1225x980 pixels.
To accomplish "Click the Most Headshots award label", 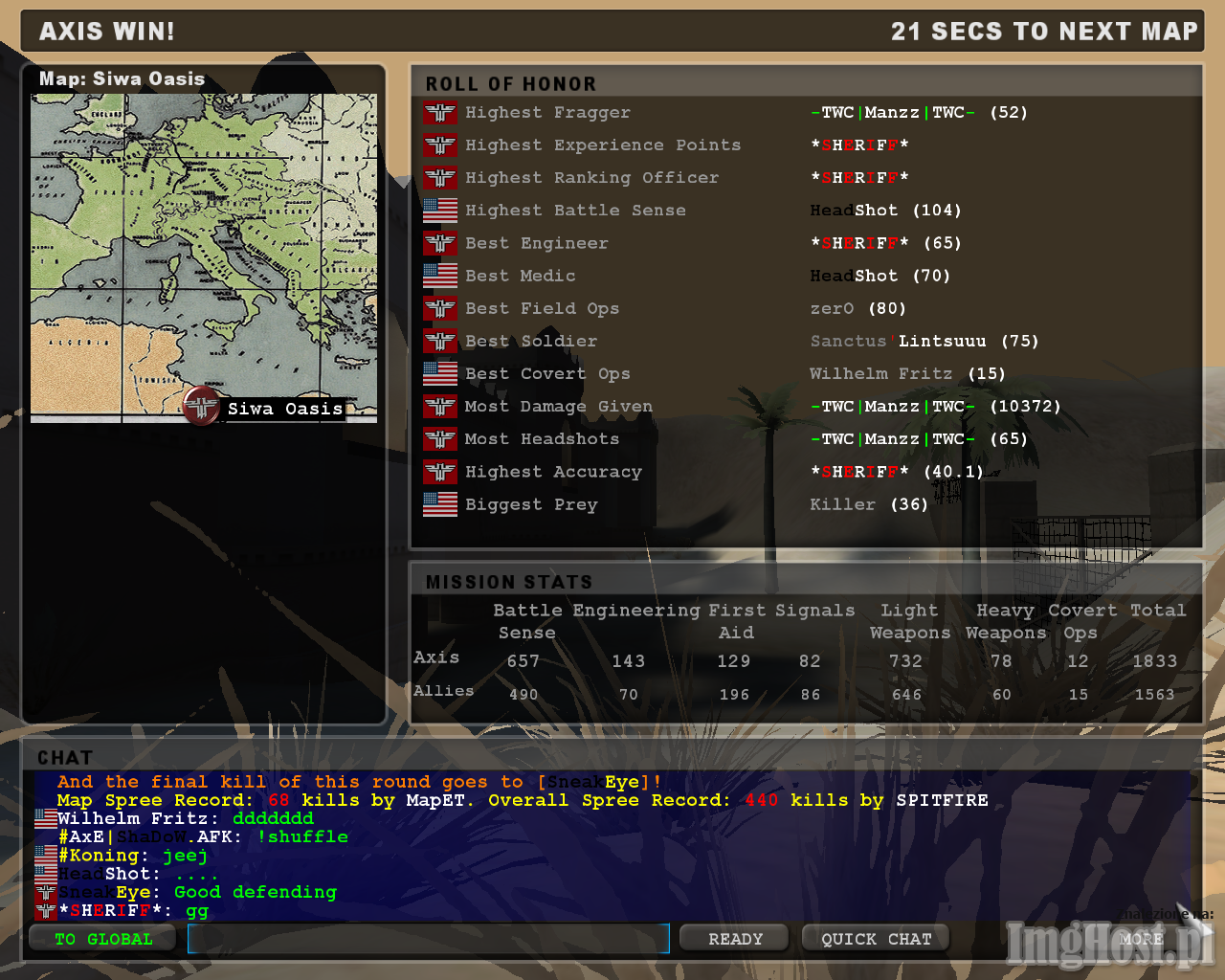I will click(542, 439).
